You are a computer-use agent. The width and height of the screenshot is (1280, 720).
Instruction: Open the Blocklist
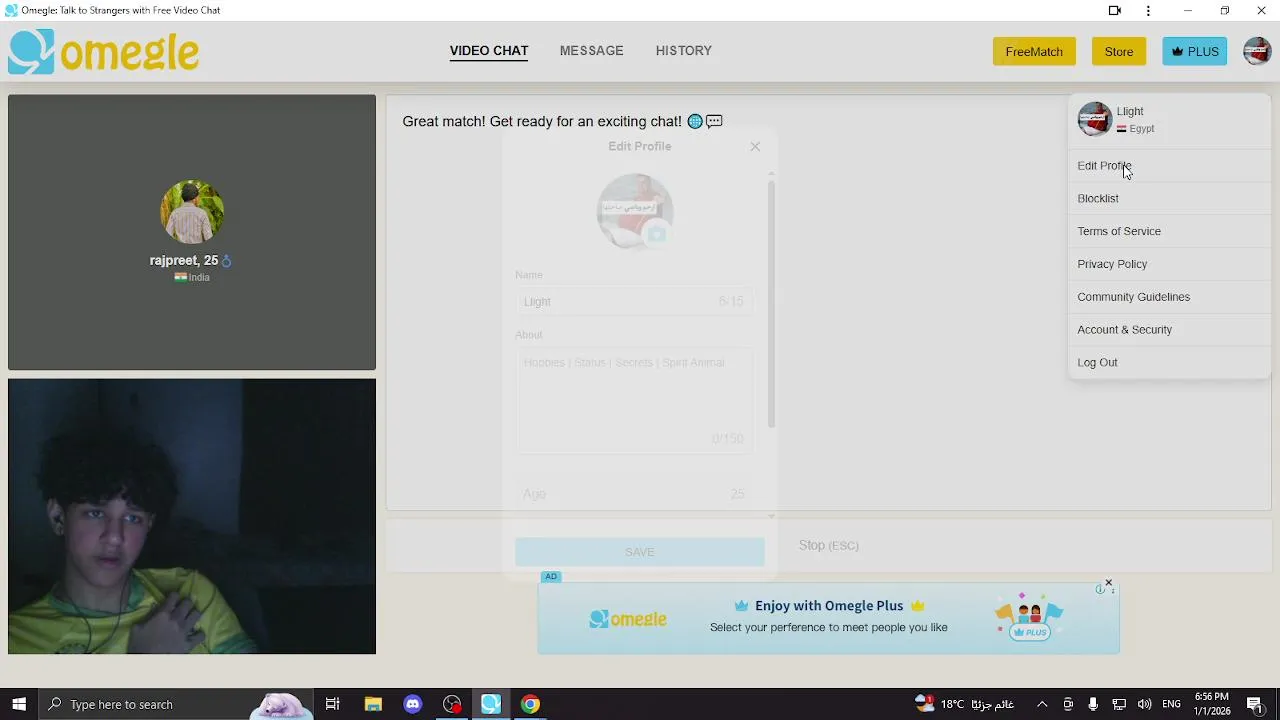coord(1169,199)
